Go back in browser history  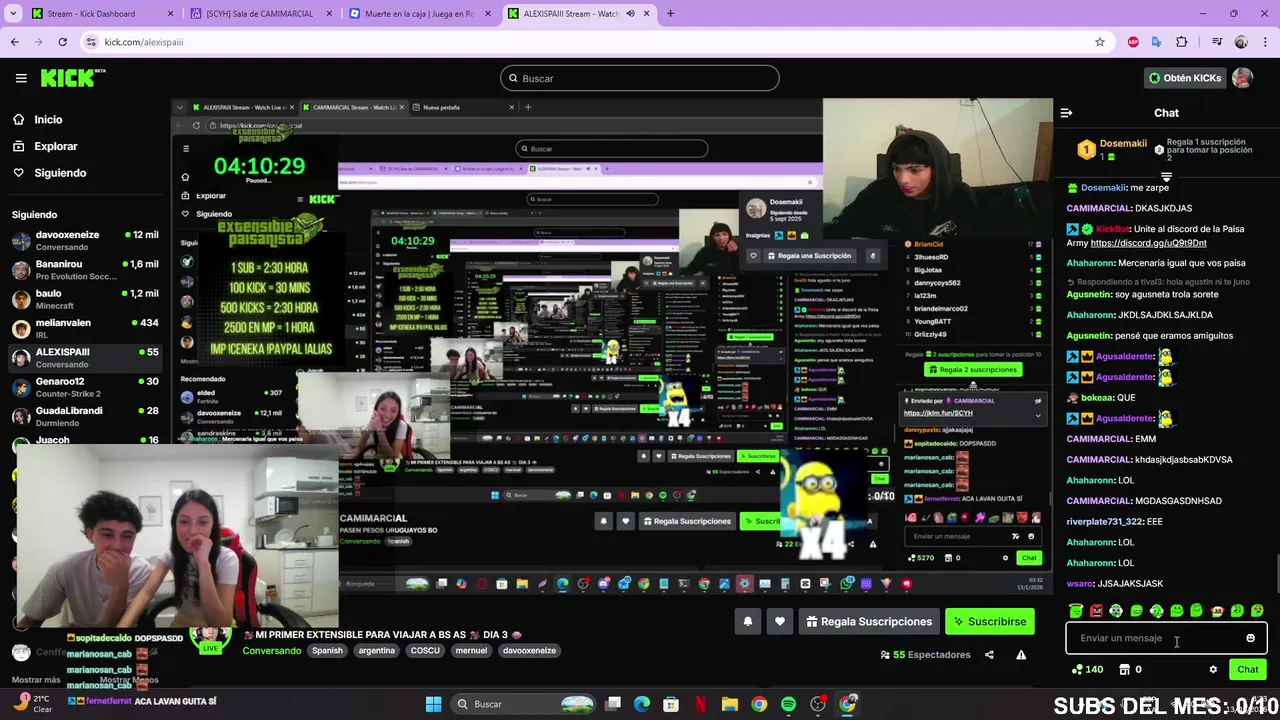point(15,42)
